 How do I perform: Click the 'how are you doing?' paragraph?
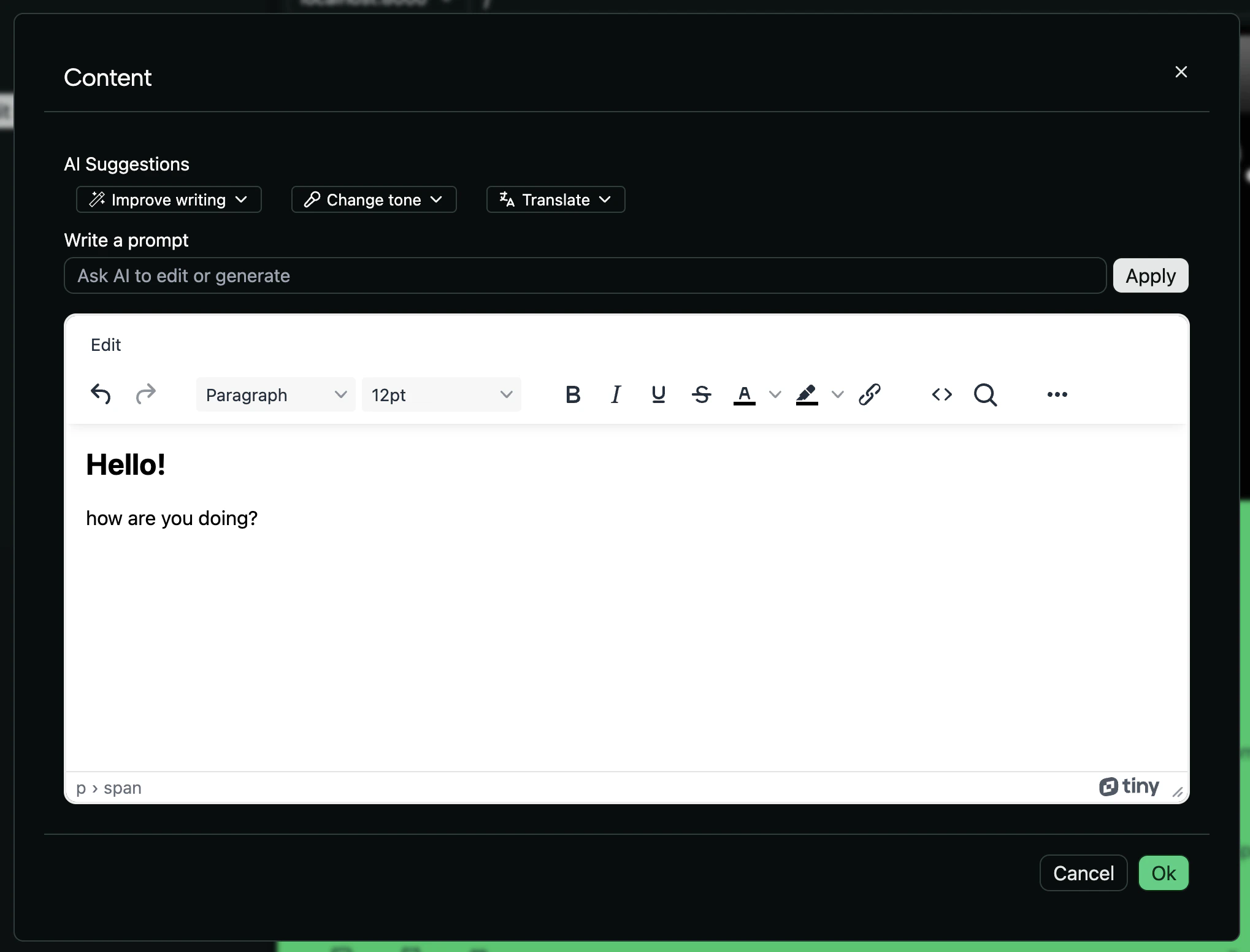pyautogui.click(x=172, y=518)
